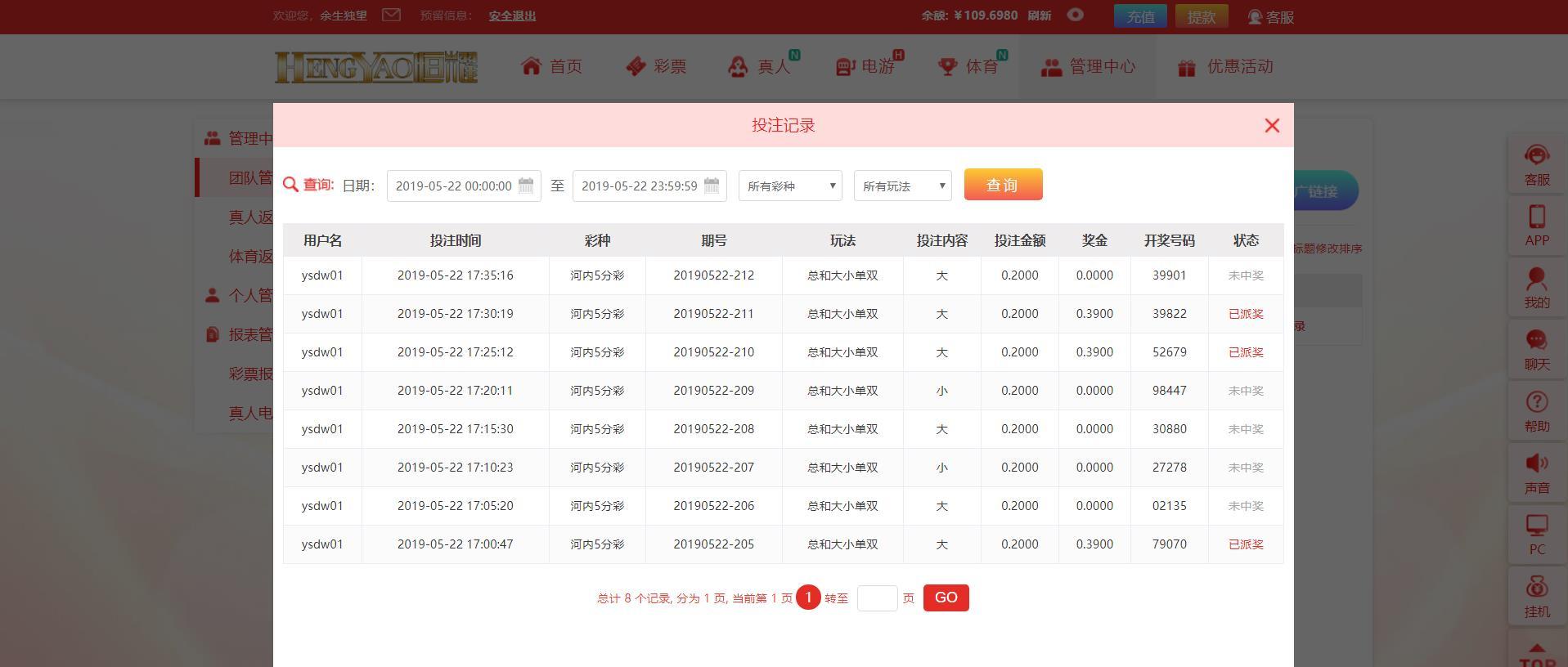The image size is (1568, 667).
Task: Click the magnifier 查询 icon
Action: tap(290, 185)
